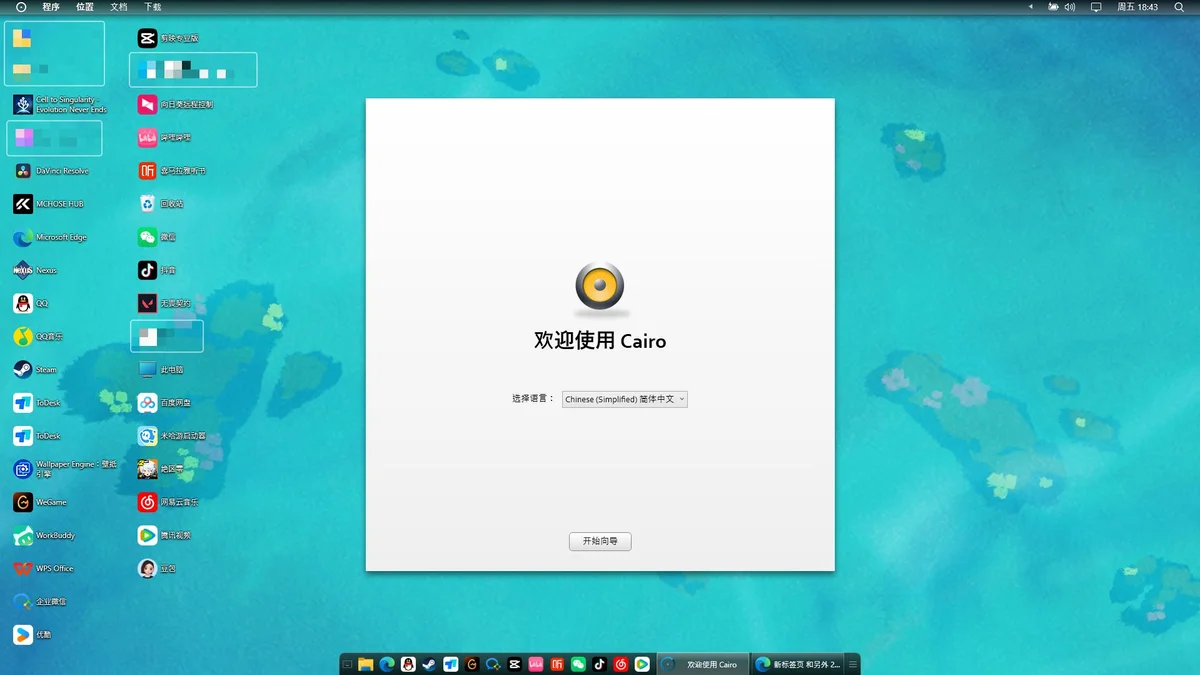Click the ToDesk icon in the taskbar

click(451, 664)
